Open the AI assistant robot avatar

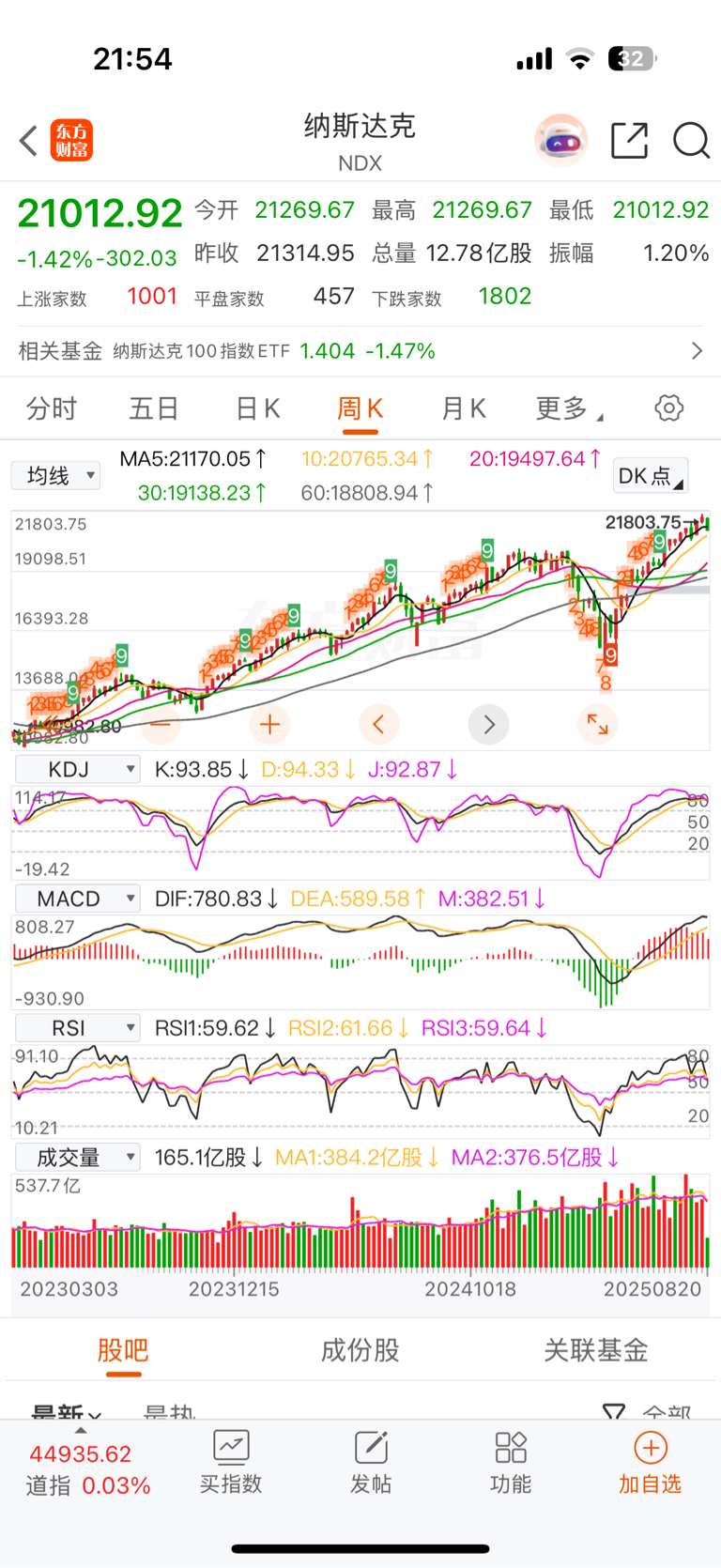pos(560,141)
